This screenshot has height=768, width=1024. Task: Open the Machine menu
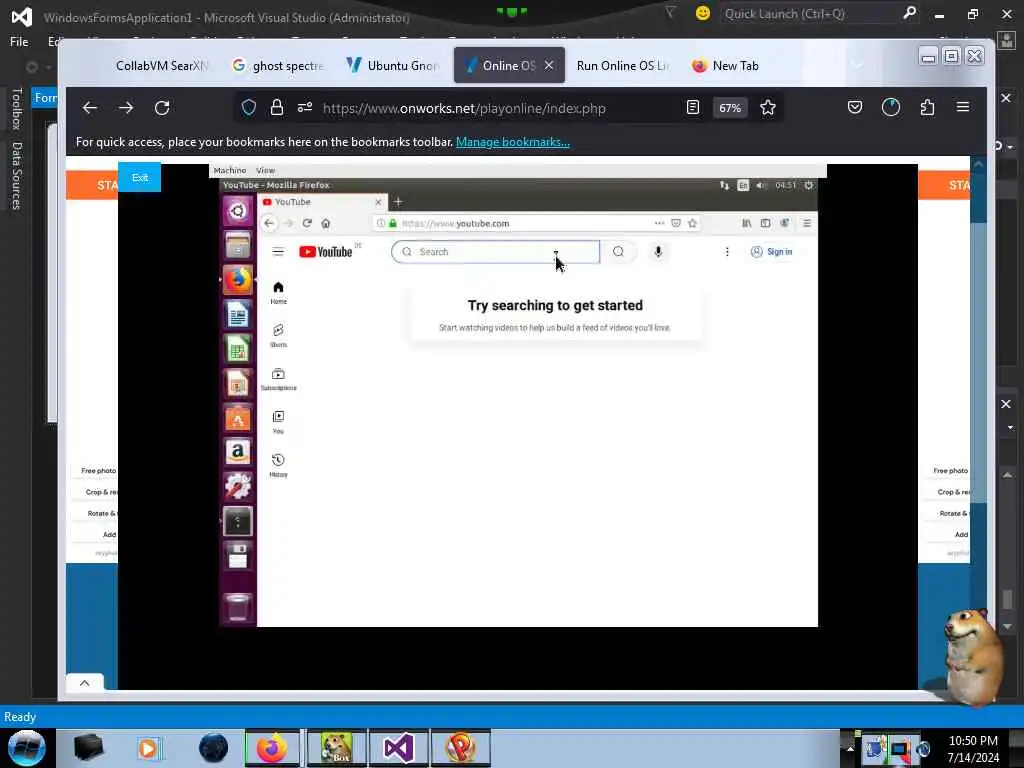coord(230,170)
